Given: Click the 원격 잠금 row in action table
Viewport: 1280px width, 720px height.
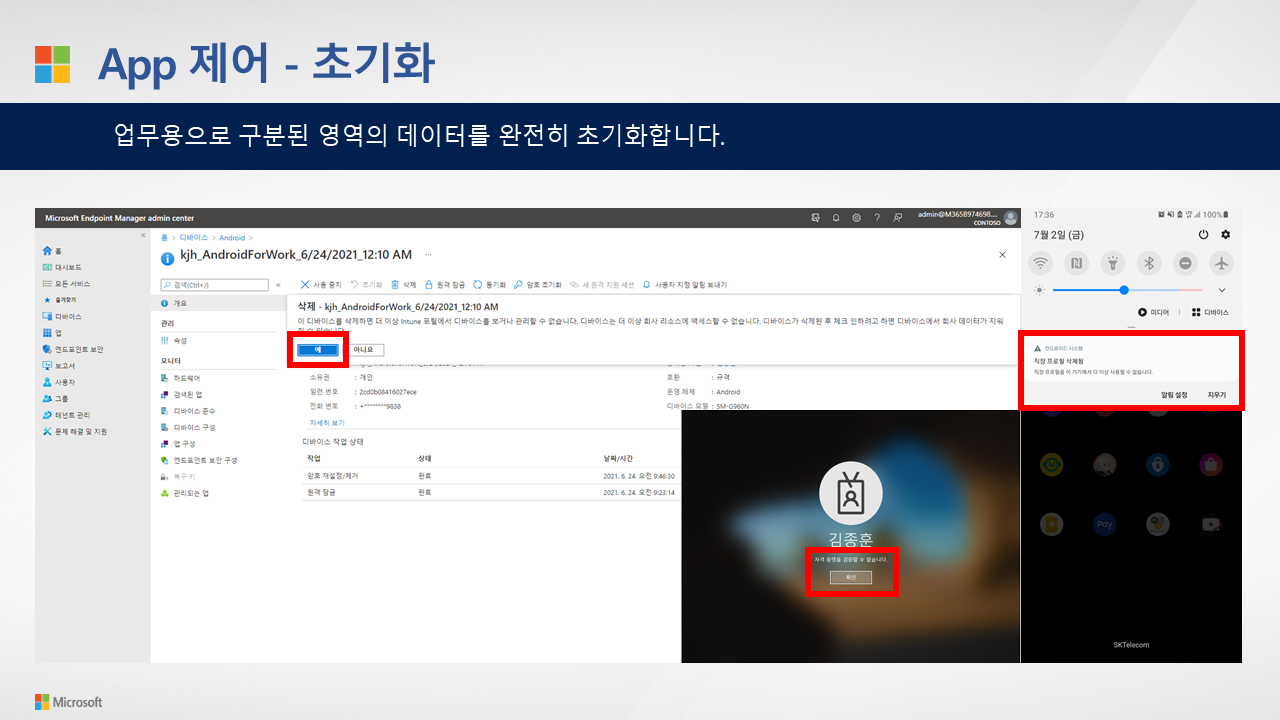Looking at the screenshot, I should 492,492.
